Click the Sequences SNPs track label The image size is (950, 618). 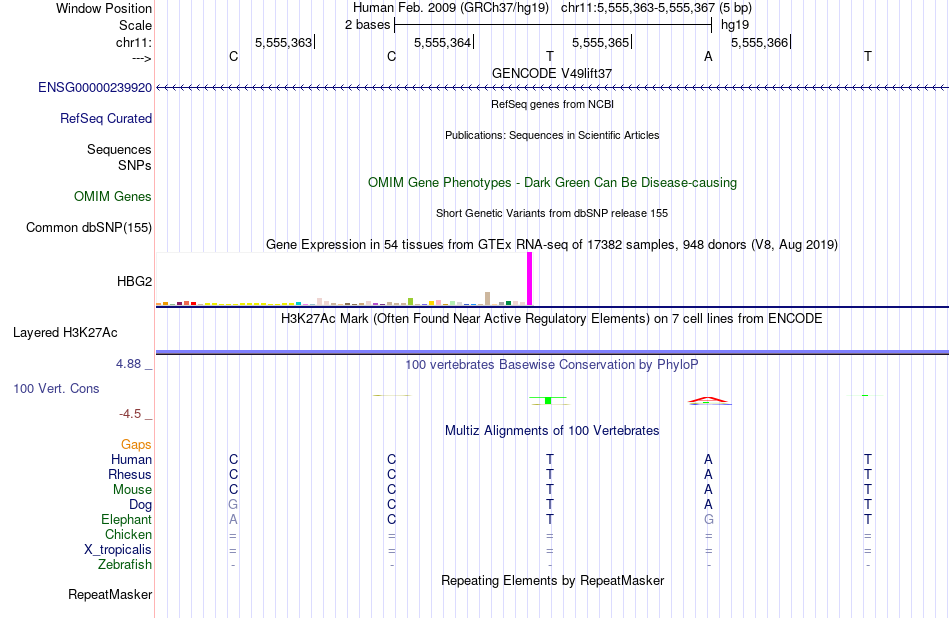tap(119, 157)
